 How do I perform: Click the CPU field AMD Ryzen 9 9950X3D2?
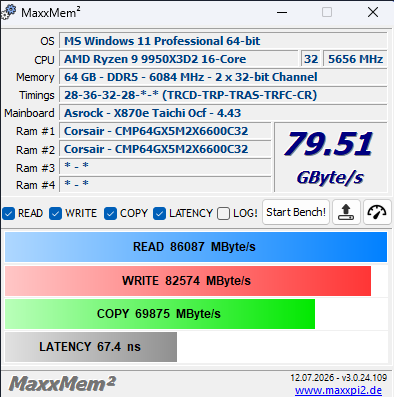pyautogui.click(x=178, y=59)
